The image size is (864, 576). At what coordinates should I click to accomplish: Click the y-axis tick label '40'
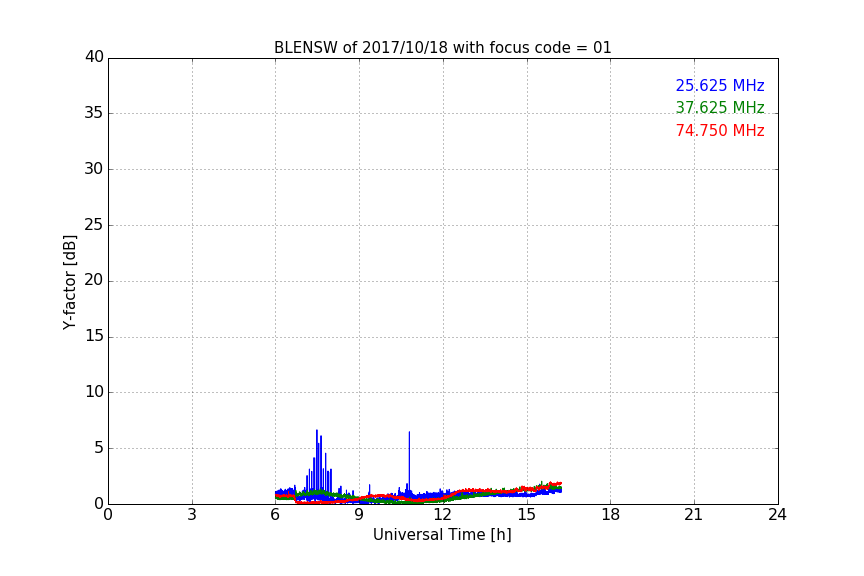[x=94, y=57]
